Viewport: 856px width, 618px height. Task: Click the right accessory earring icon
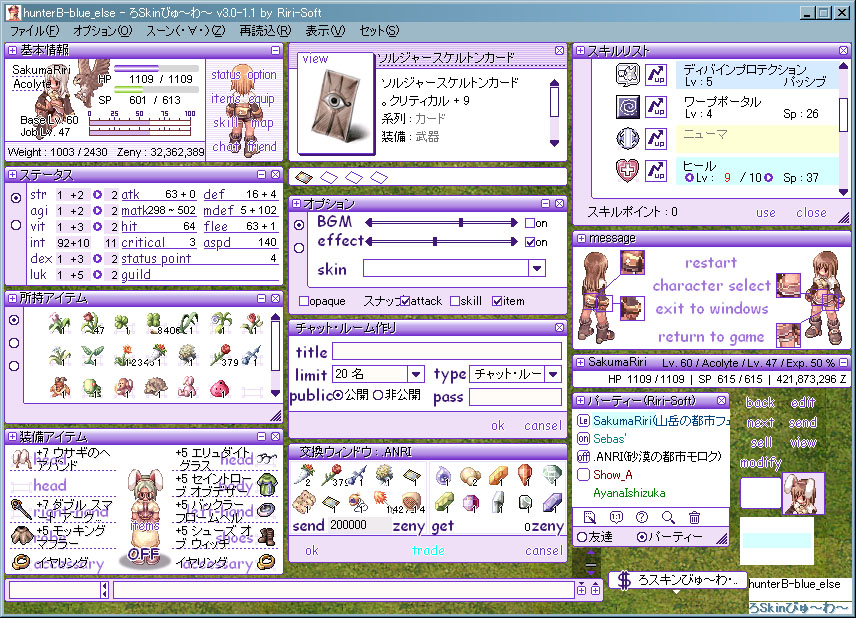(266, 561)
